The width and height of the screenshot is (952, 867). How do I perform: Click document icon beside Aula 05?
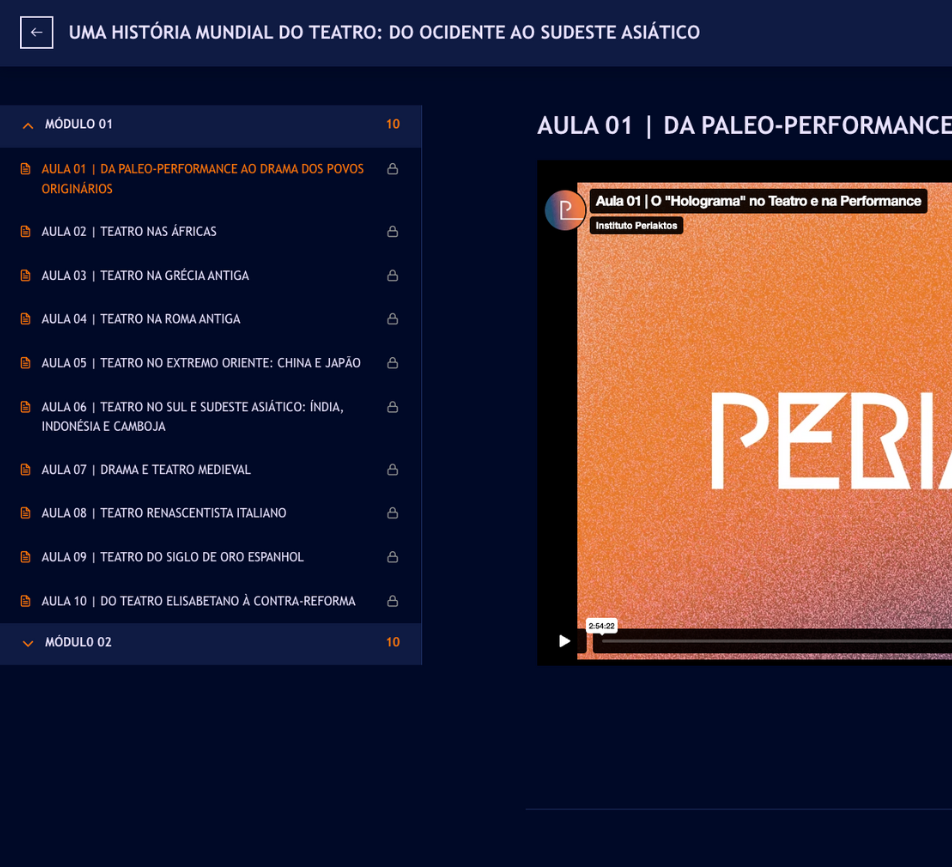[26, 363]
